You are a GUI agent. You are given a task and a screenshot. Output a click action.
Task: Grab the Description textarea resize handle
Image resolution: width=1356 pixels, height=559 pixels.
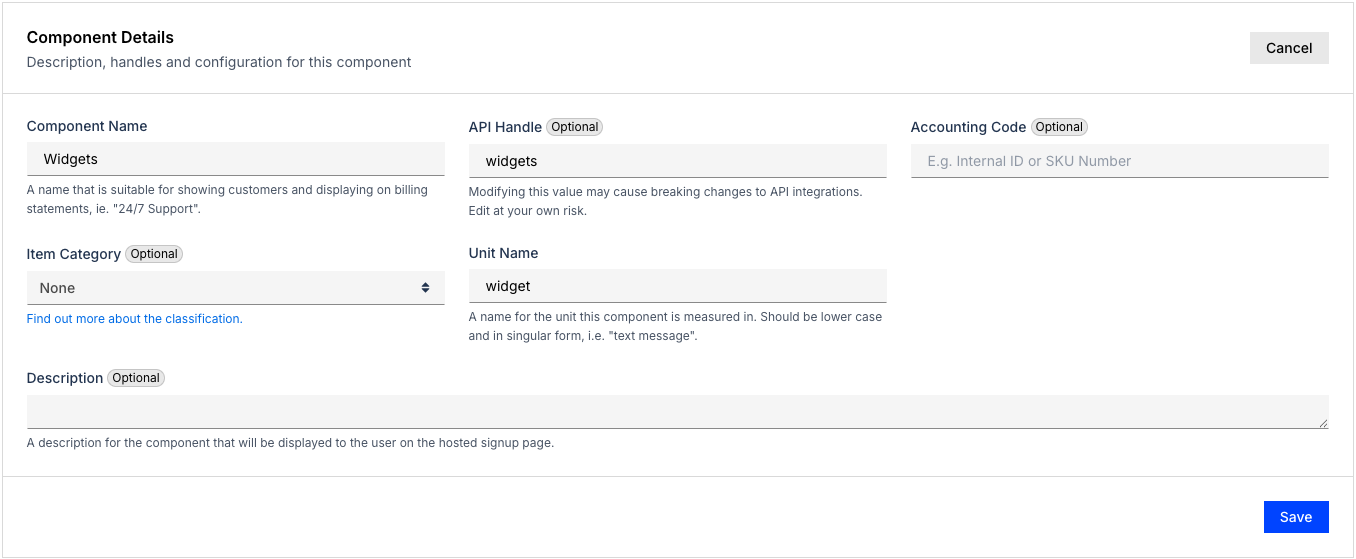[x=1323, y=423]
